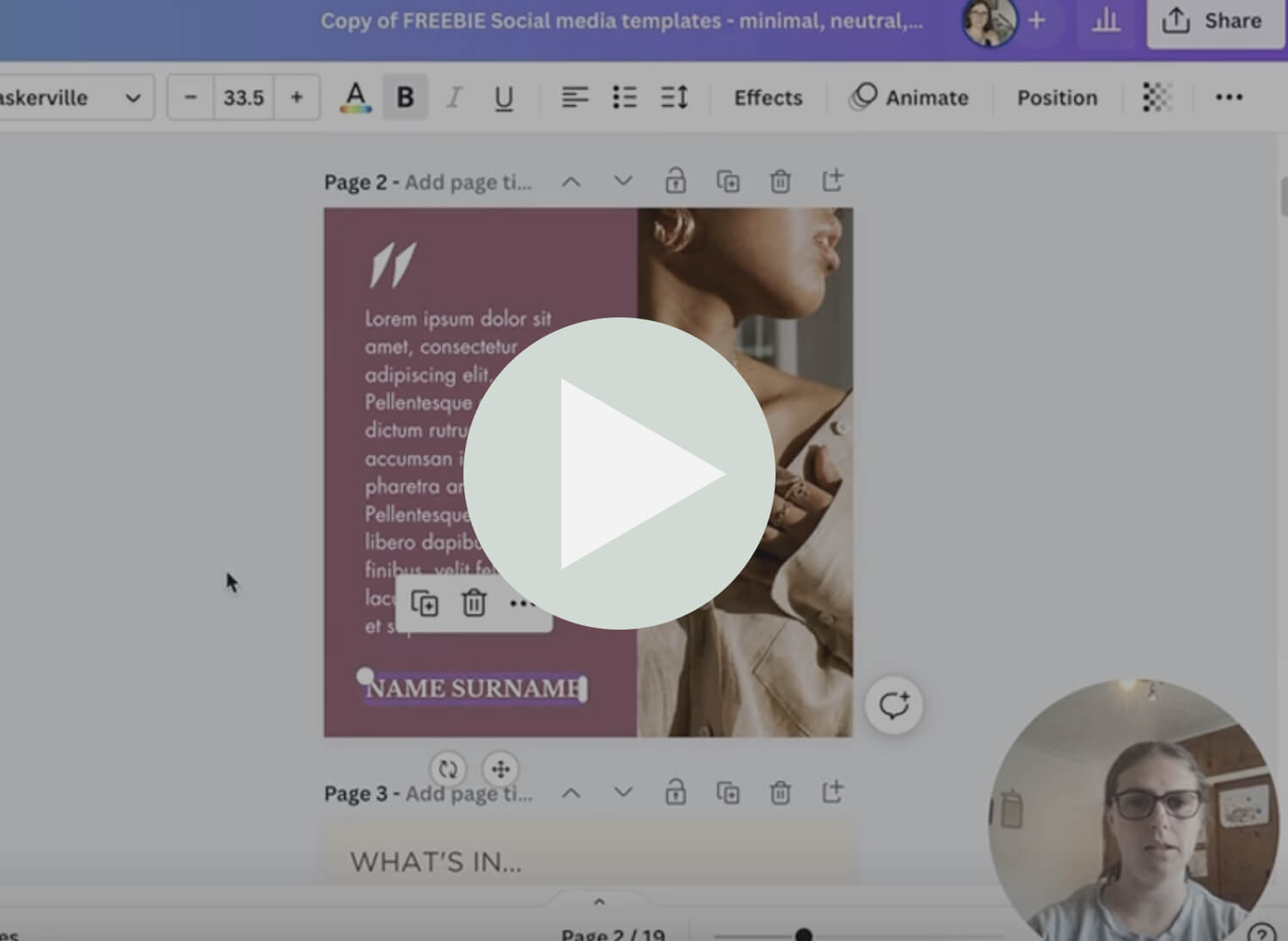The height and width of the screenshot is (941, 1288).
Task: Move Page 2 down using the chevron
Action: [623, 181]
